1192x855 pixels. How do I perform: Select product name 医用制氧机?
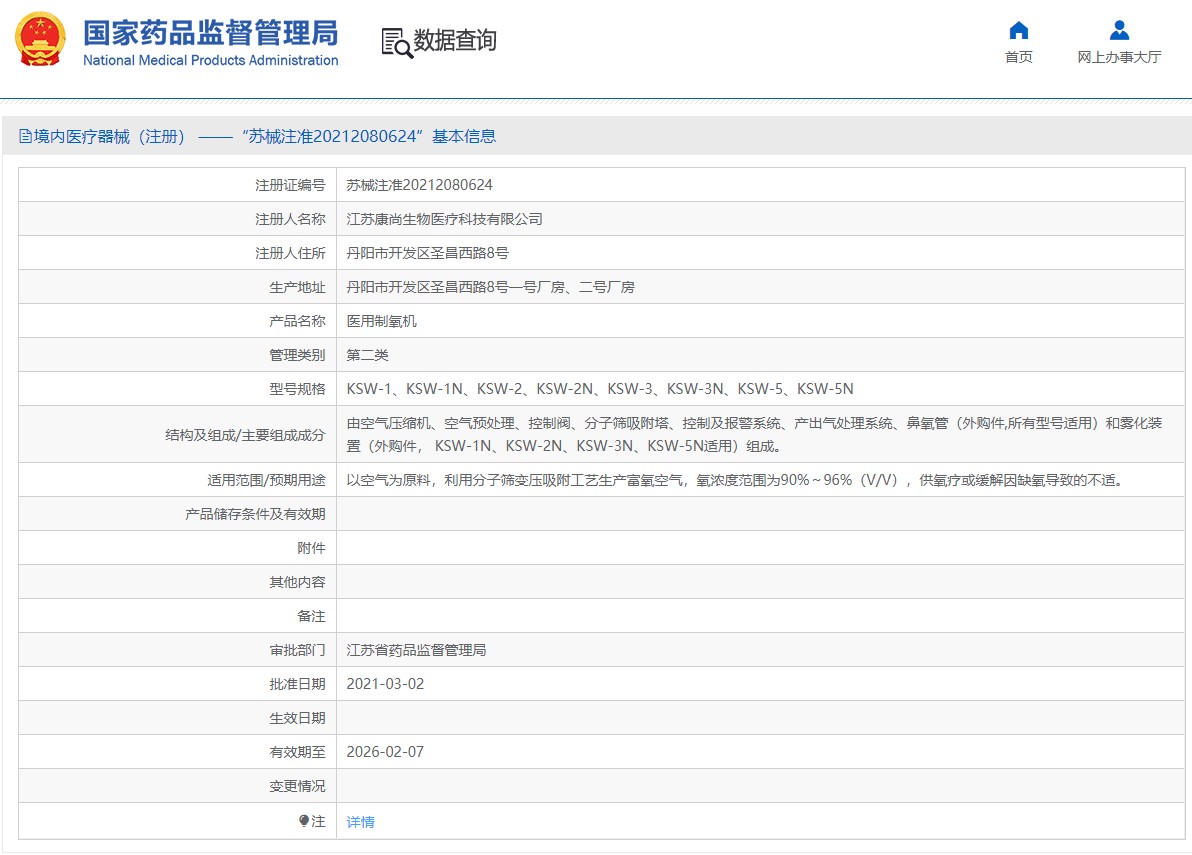coord(382,321)
